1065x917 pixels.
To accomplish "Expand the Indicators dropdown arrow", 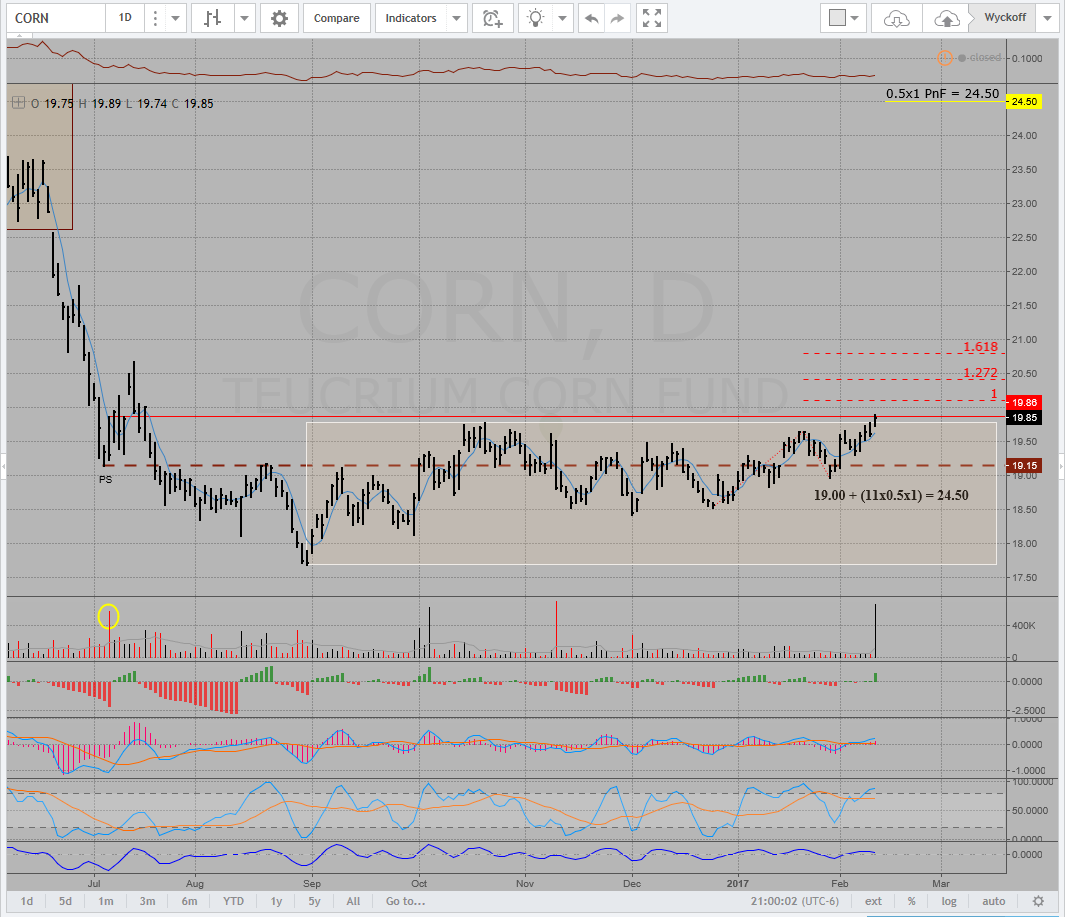I will point(456,18).
